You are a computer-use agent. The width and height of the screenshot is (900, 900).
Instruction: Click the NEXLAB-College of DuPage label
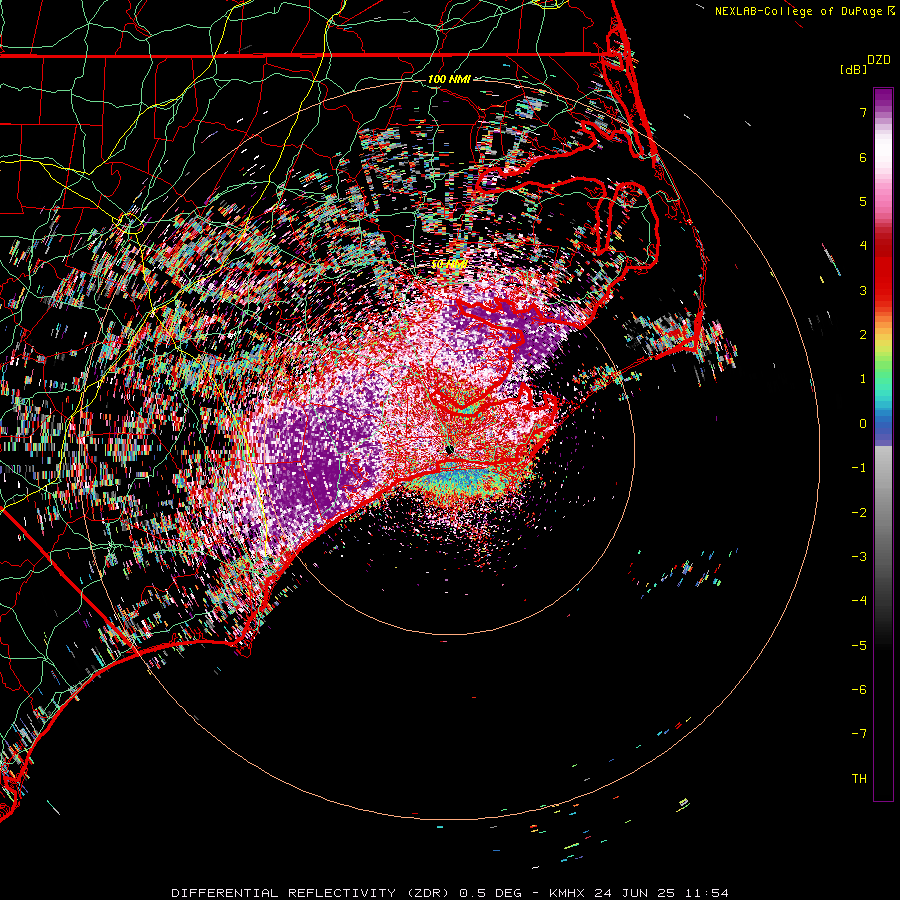pos(798,11)
